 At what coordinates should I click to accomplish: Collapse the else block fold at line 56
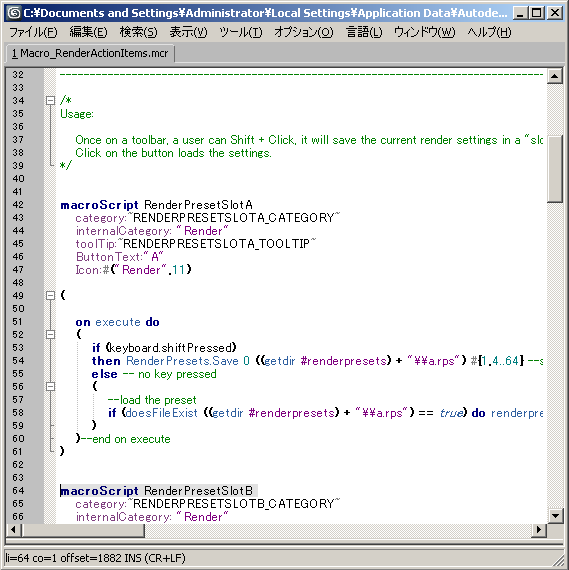coord(51,386)
